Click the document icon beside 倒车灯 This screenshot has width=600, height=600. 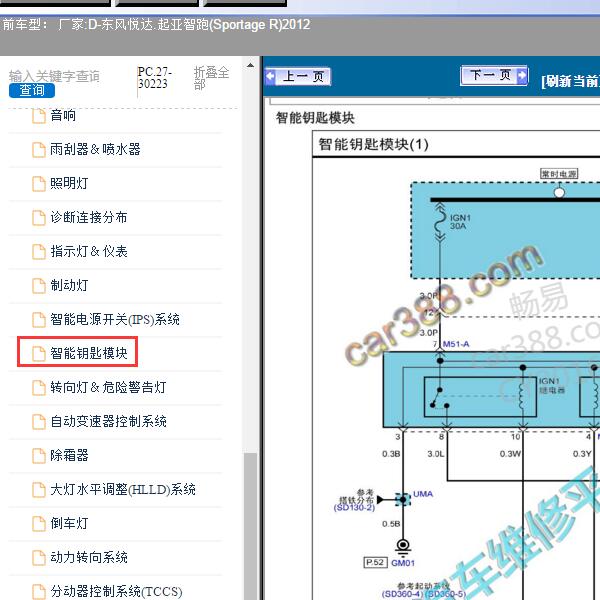click(39, 524)
